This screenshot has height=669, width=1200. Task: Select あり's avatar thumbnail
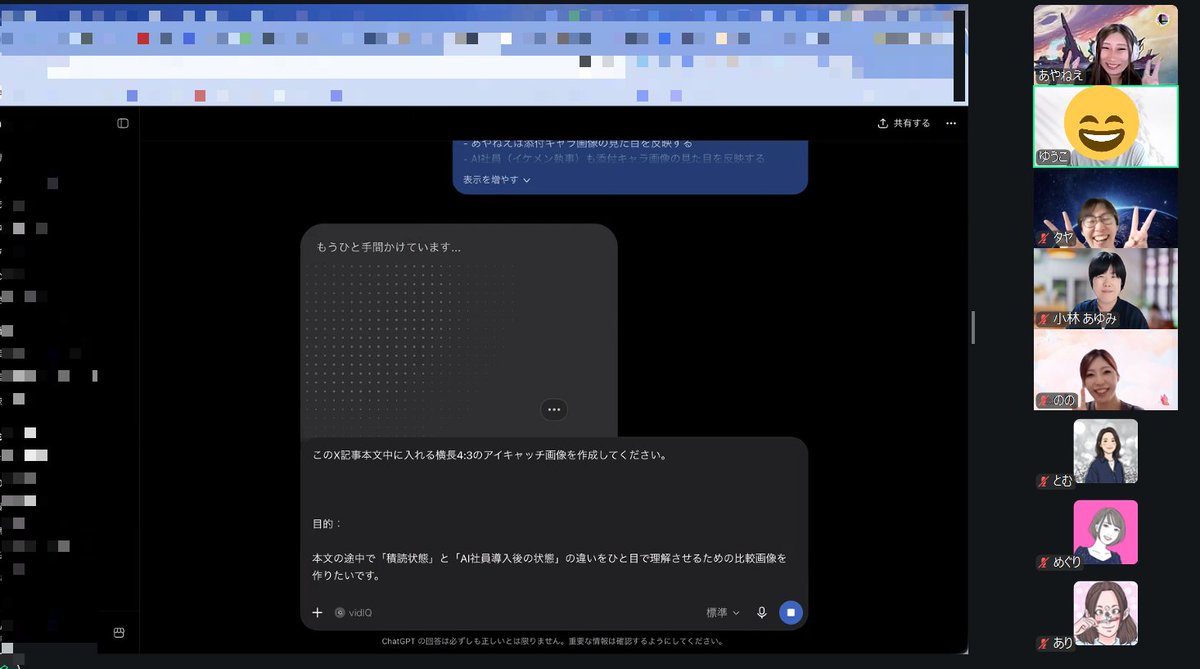[x=1105, y=613]
